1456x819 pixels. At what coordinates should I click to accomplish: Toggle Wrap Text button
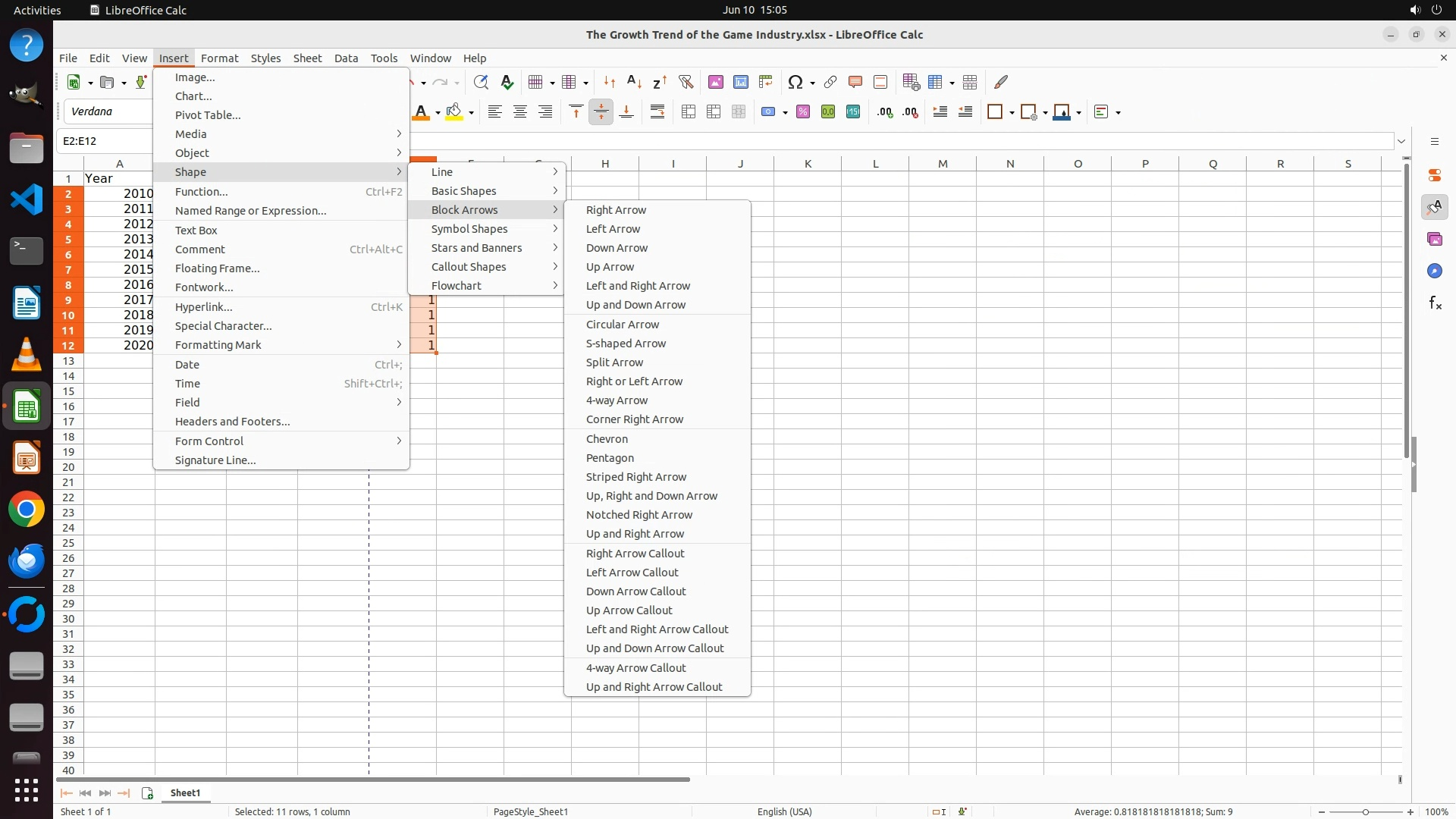tap(657, 112)
